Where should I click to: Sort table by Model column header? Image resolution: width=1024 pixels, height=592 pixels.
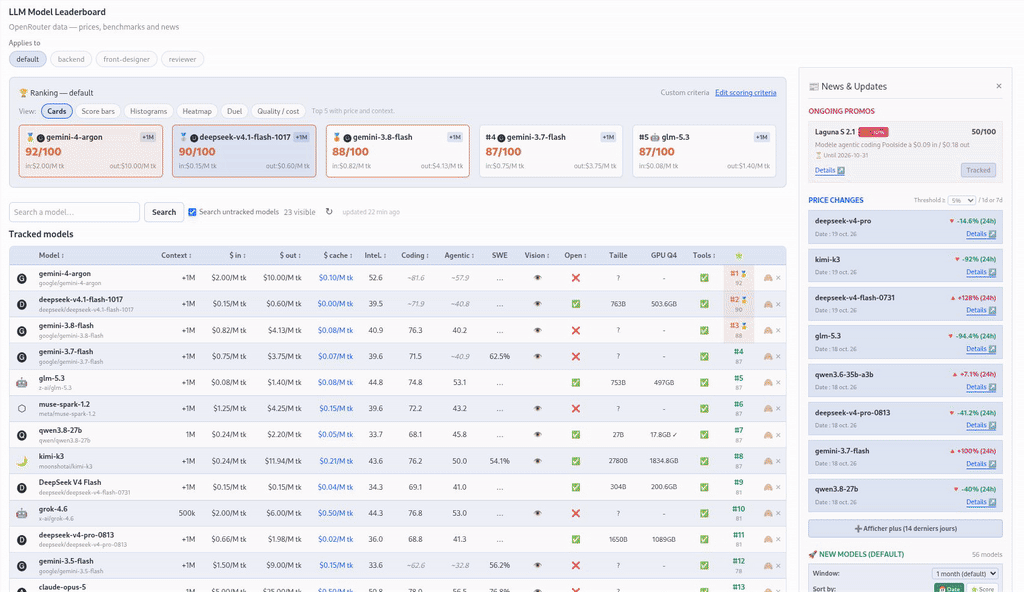tap(51, 255)
